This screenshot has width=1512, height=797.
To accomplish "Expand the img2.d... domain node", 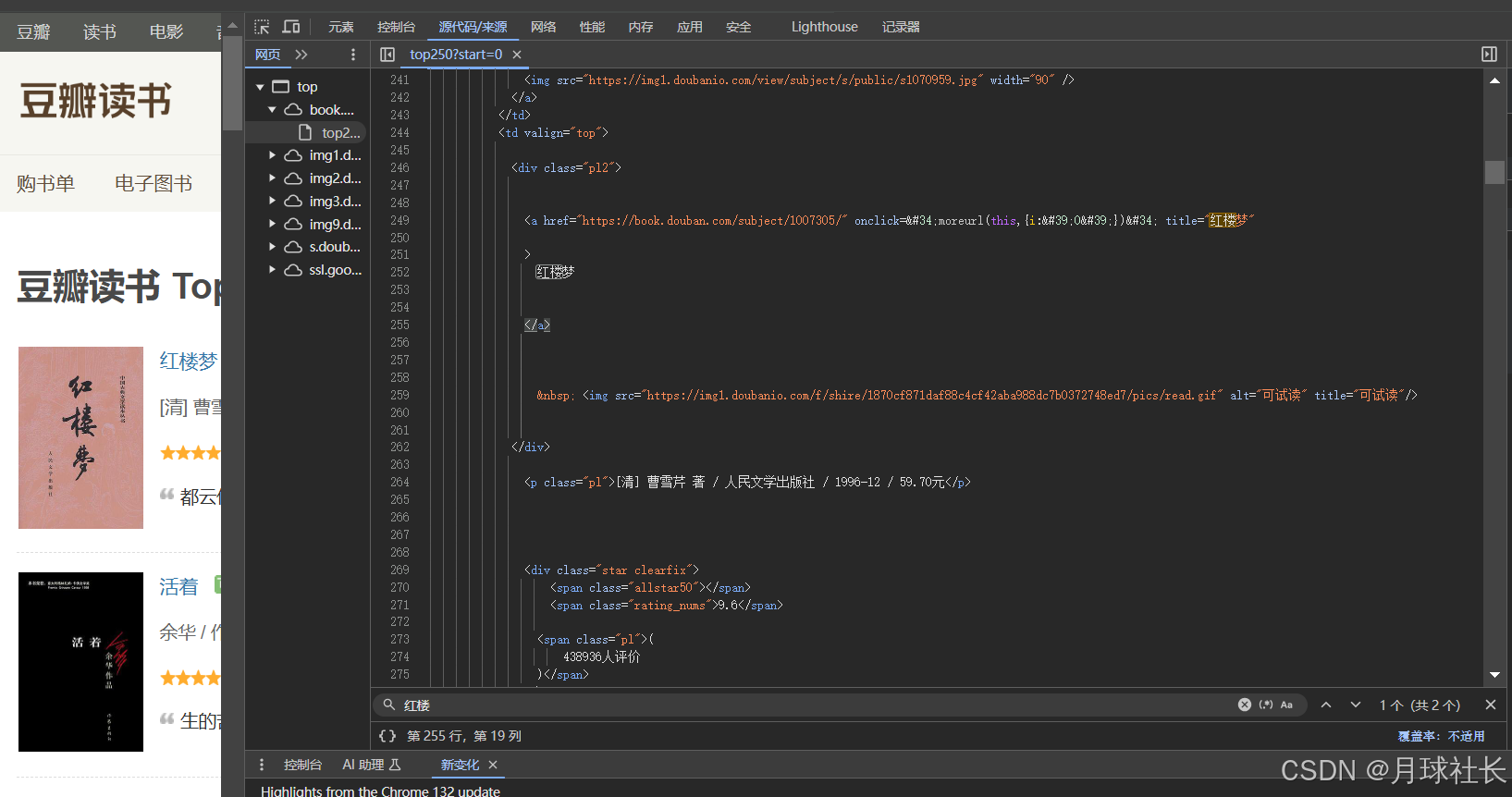I will 272,178.
